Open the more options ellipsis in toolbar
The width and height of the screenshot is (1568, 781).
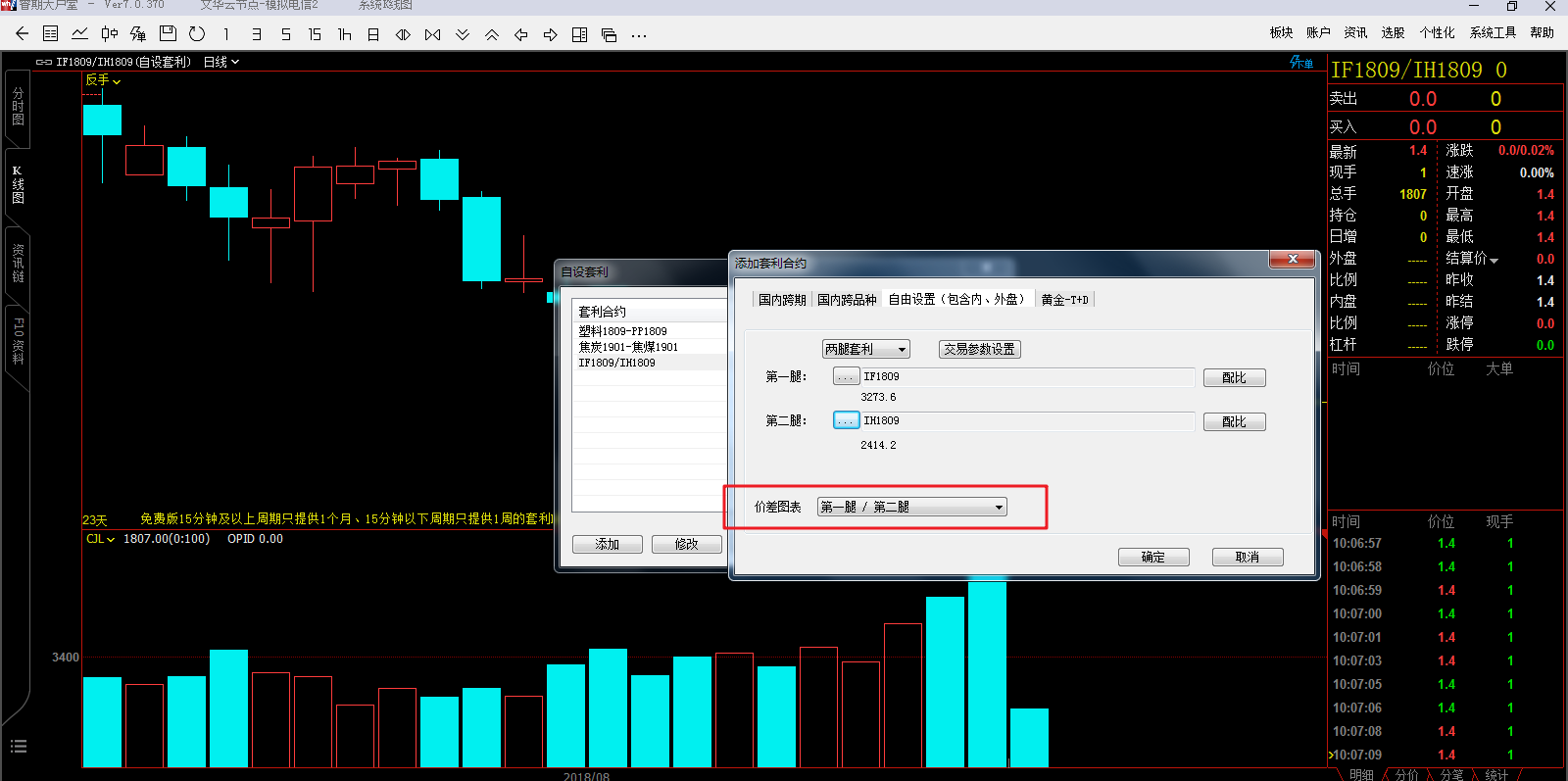point(639,35)
